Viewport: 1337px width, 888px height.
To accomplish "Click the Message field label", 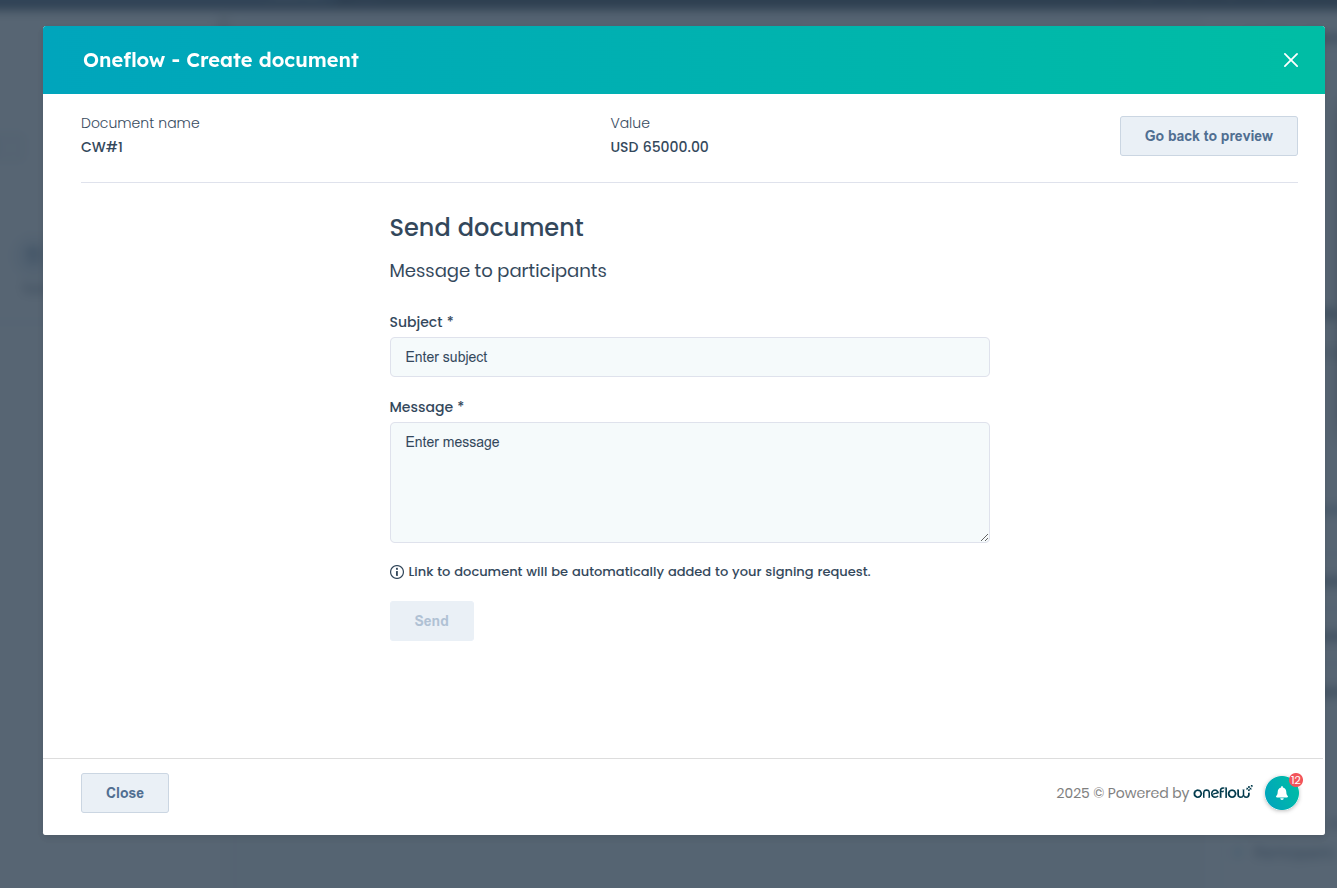I will pos(426,407).
